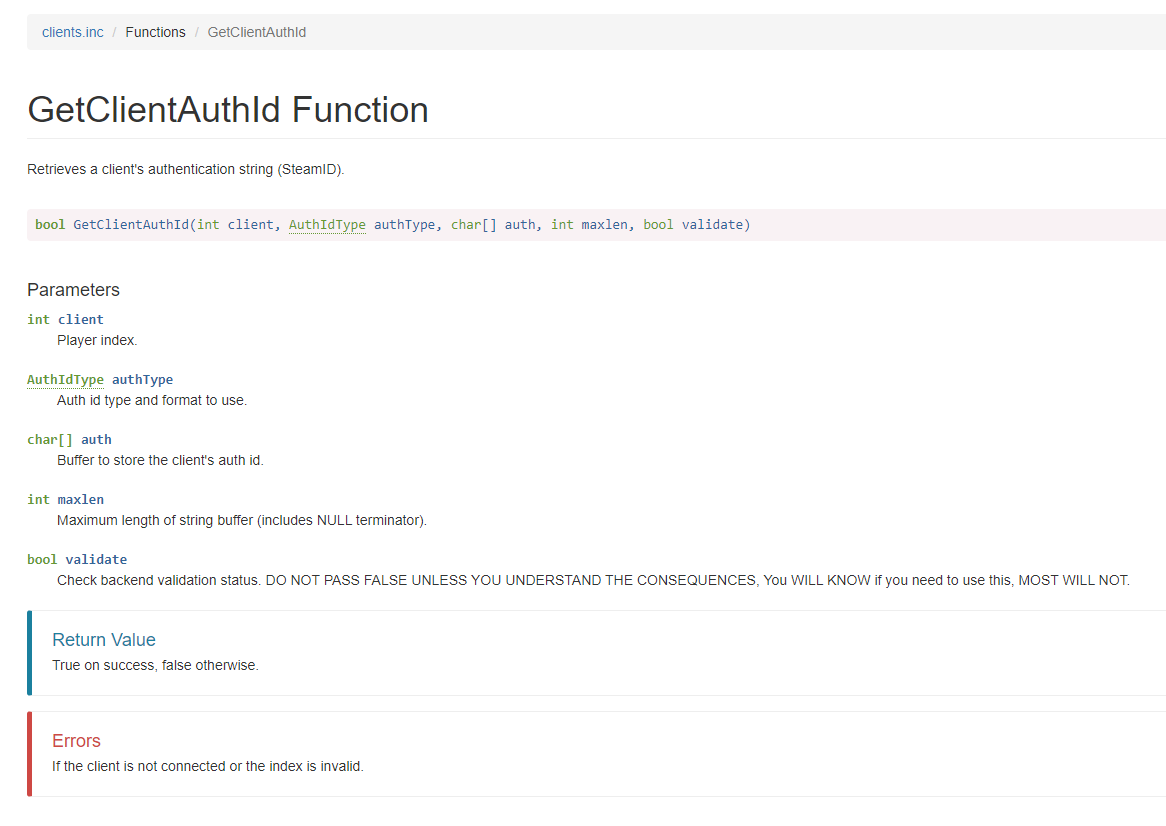1166x826 pixels.
Task: Click the 'Maximum length of string buffer' description
Action: coord(242,520)
